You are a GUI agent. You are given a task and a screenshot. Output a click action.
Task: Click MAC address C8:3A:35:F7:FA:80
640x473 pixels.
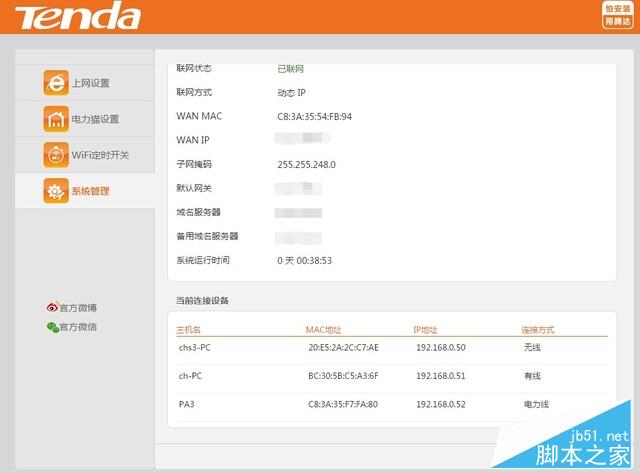pos(343,404)
